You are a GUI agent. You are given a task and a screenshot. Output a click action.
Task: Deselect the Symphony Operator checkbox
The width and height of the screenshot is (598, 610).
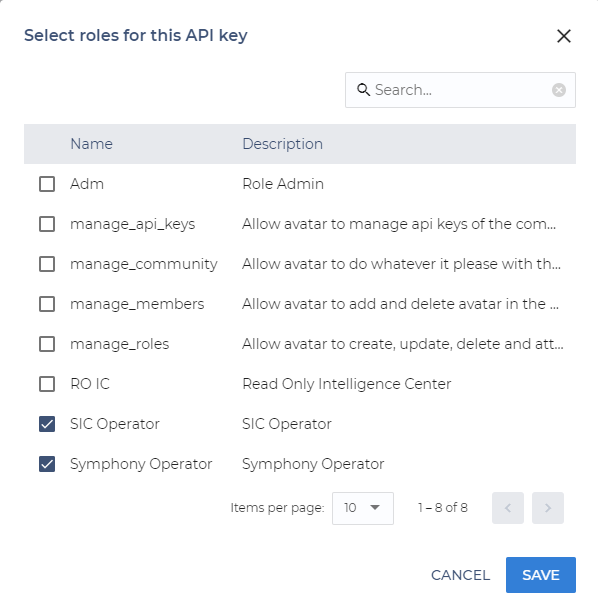click(x=47, y=464)
